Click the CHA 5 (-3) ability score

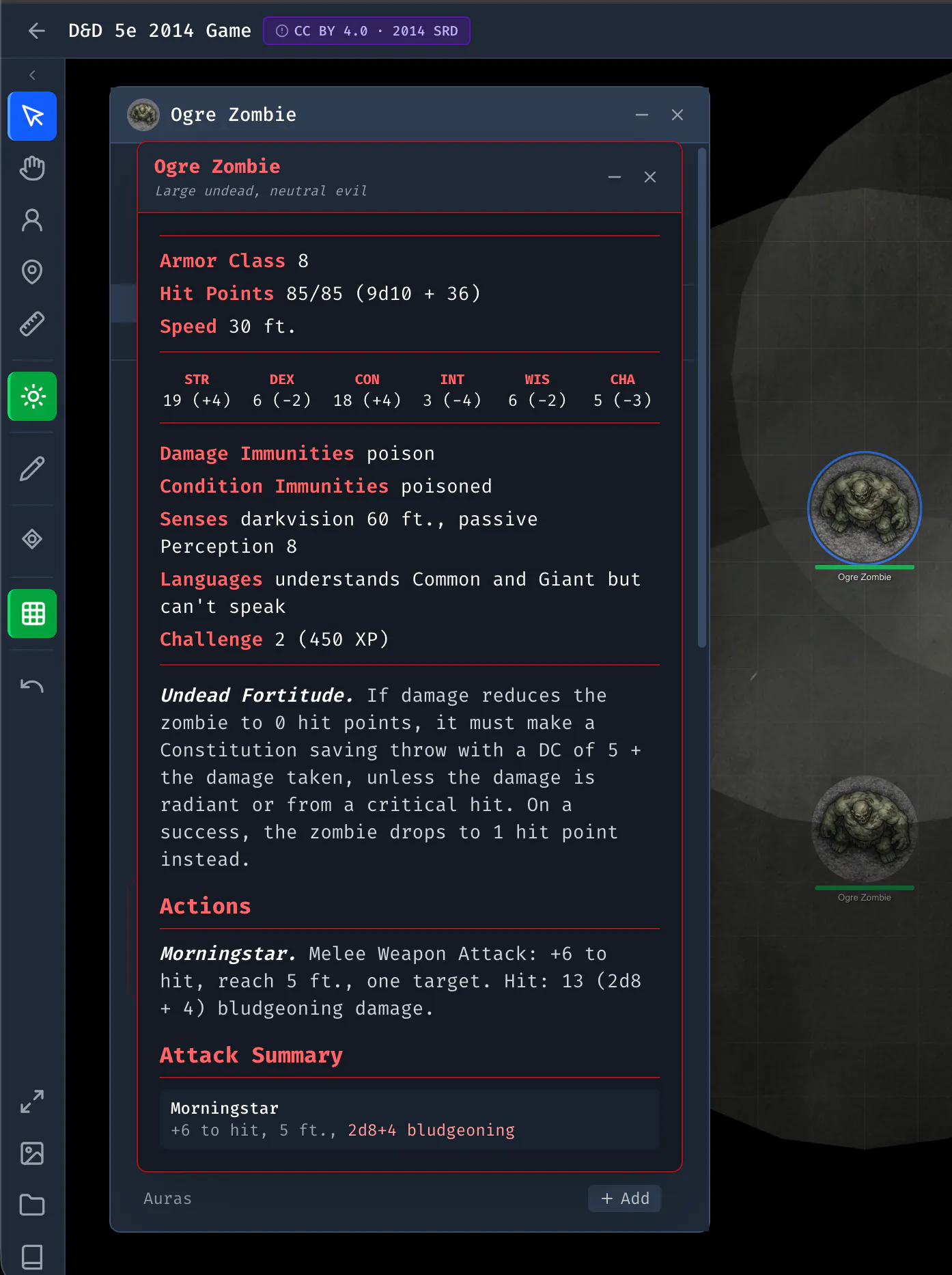[622, 391]
